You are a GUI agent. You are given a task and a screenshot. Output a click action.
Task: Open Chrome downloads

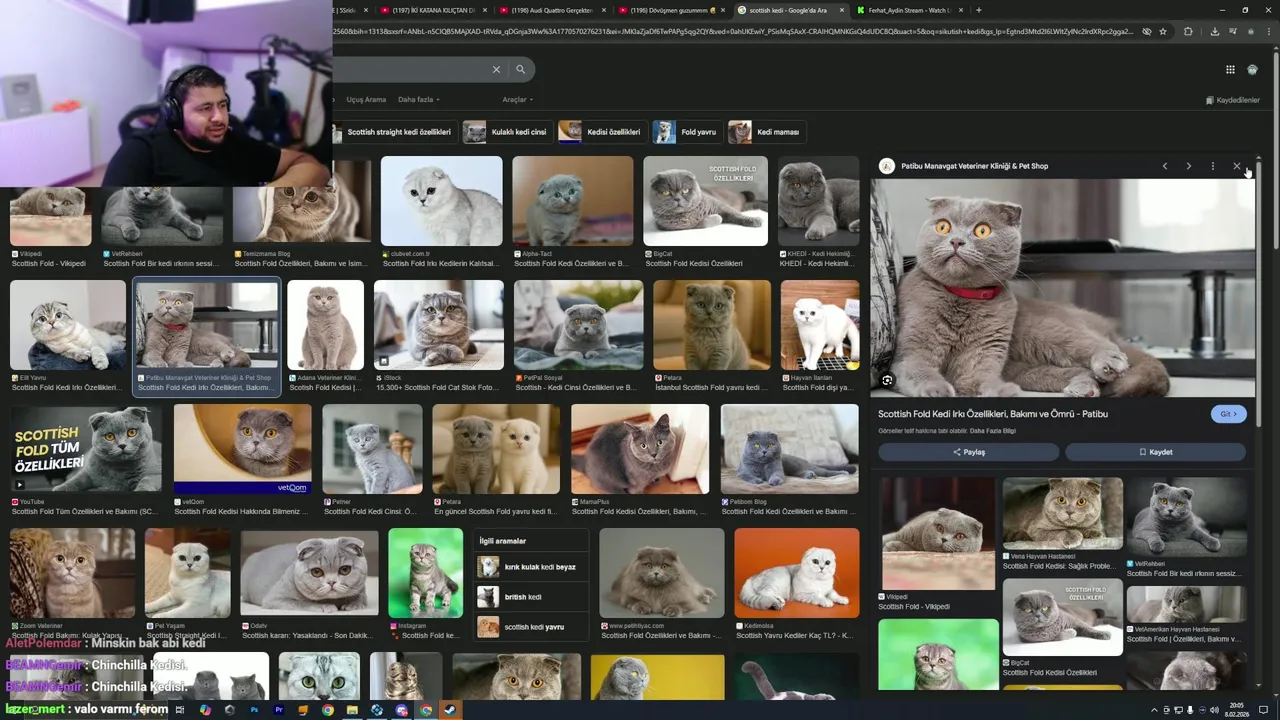click(x=1214, y=31)
